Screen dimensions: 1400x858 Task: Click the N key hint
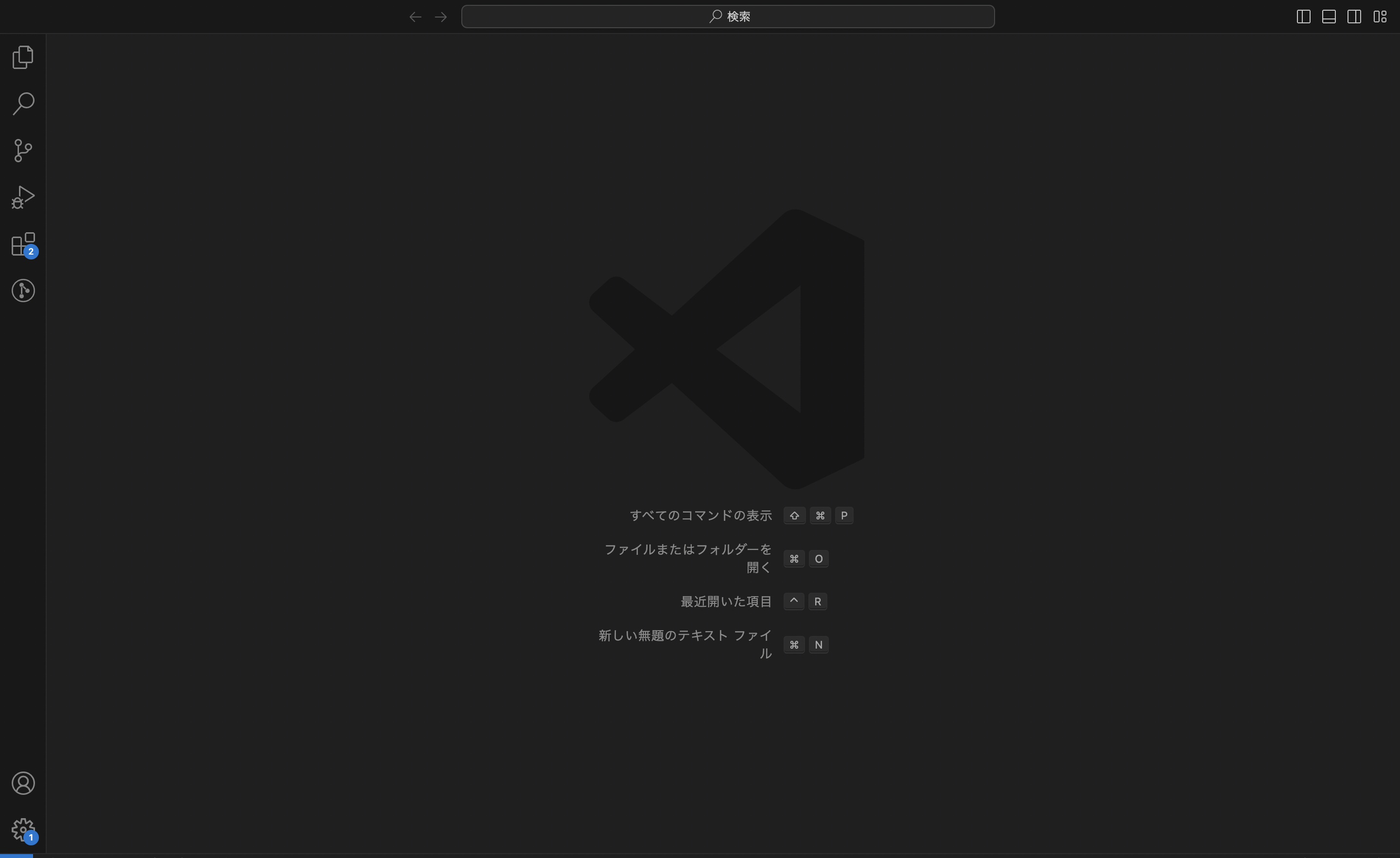pyautogui.click(x=819, y=645)
